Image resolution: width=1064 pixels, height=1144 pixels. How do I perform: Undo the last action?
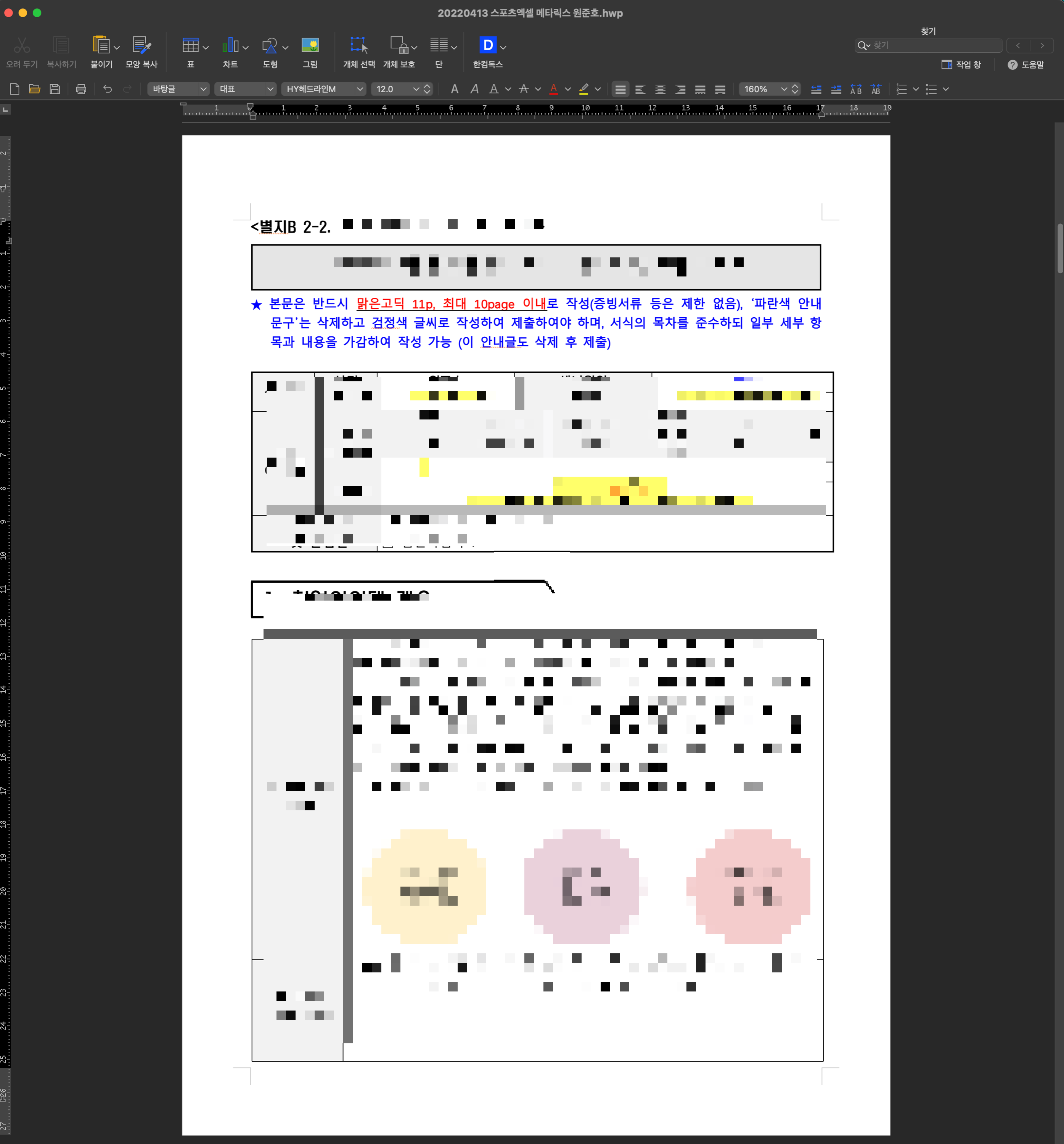click(x=108, y=88)
